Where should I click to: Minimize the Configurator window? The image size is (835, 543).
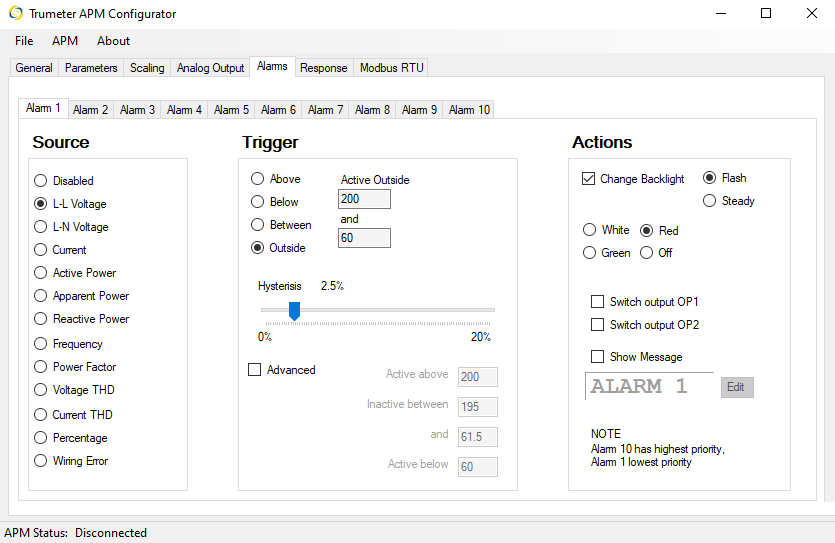tap(721, 13)
